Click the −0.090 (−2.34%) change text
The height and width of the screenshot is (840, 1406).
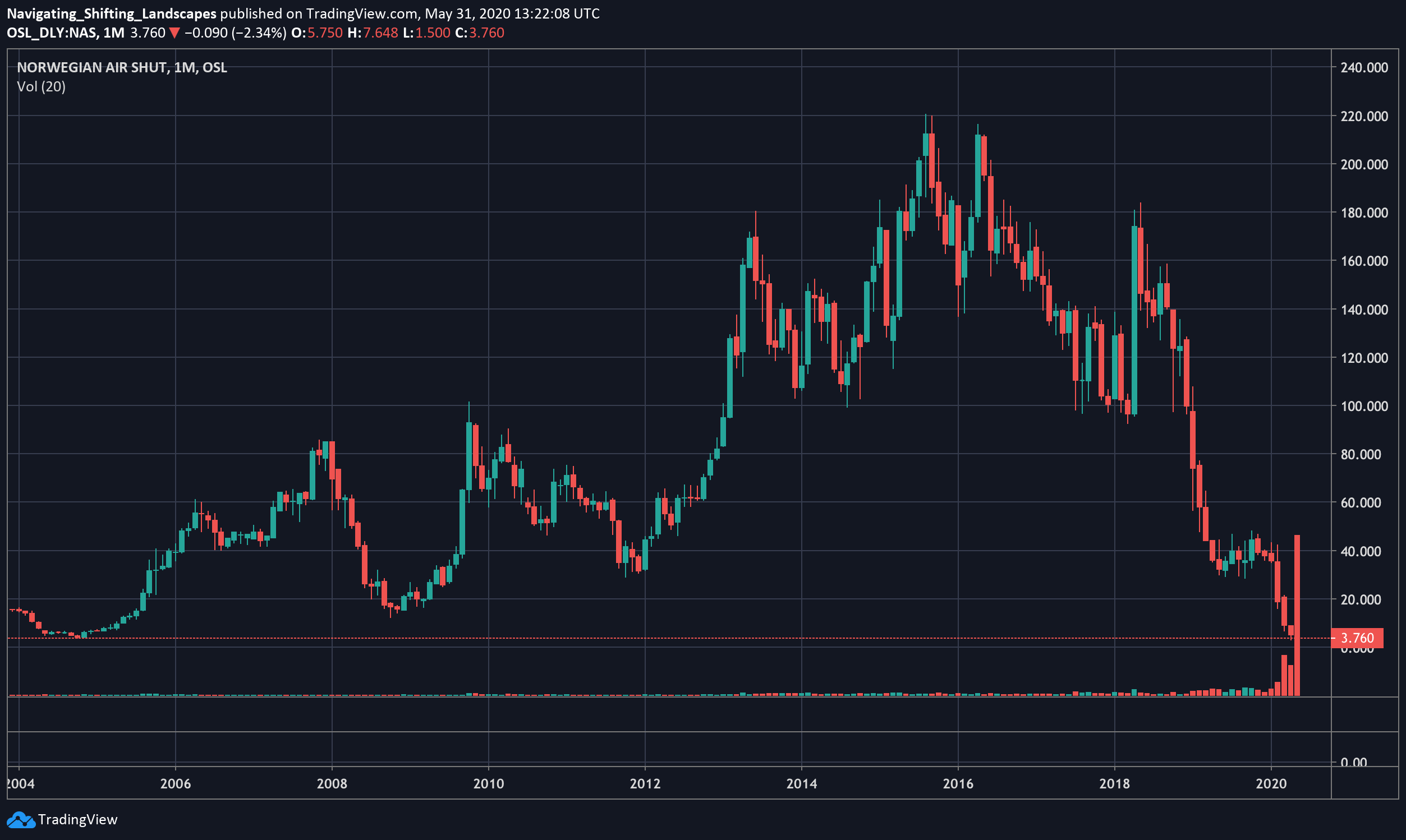pyautogui.click(x=235, y=33)
